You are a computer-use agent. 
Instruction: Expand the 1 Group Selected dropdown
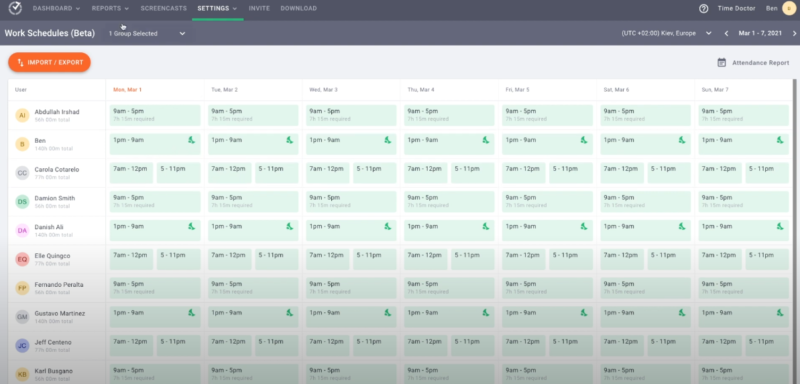tap(147, 34)
